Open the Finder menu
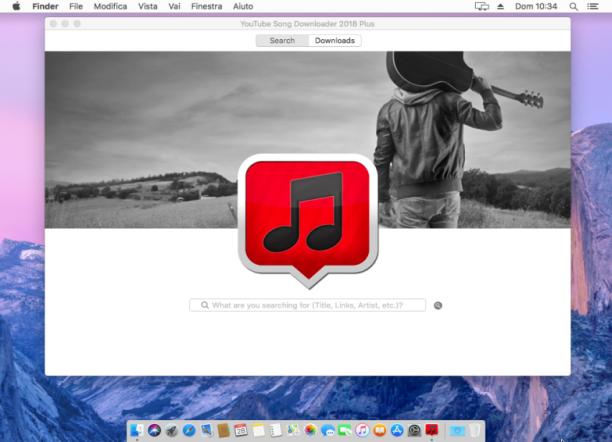This screenshot has height=442, width=612. [45, 6]
